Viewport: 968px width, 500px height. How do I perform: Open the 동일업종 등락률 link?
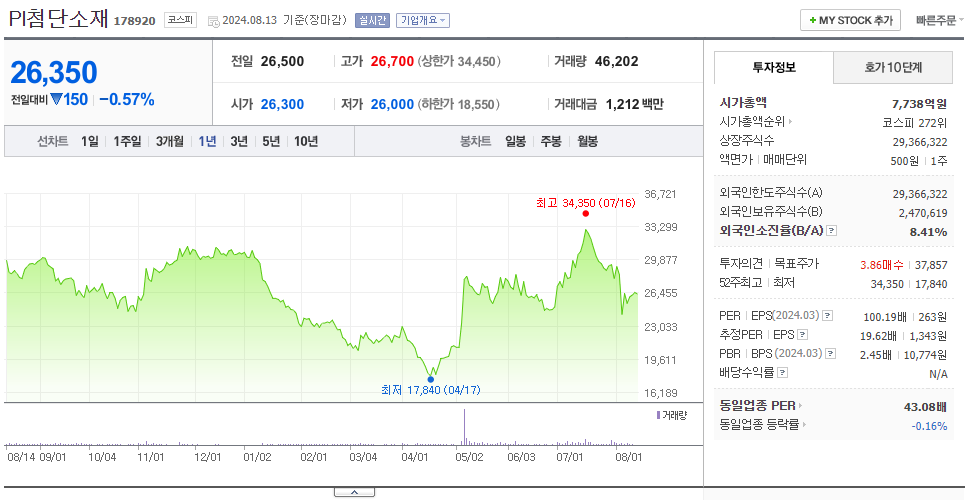pos(763,425)
